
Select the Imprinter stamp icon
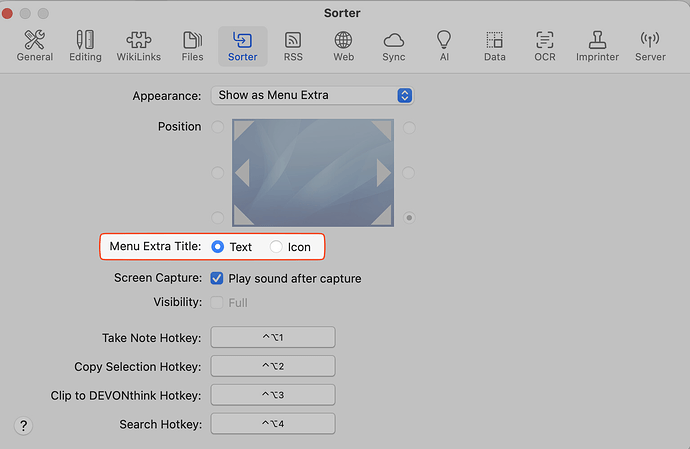pyautogui.click(x=597, y=45)
